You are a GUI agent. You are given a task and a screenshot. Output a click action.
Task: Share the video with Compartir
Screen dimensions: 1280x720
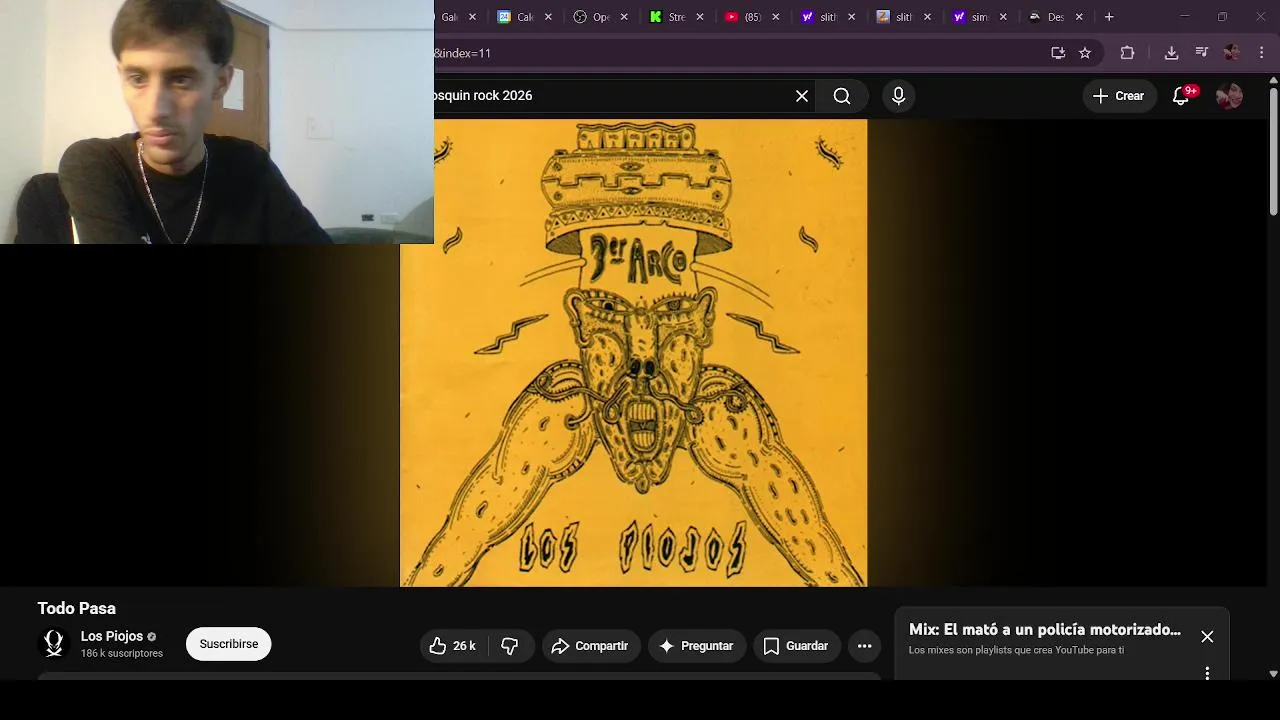click(590, 646)
